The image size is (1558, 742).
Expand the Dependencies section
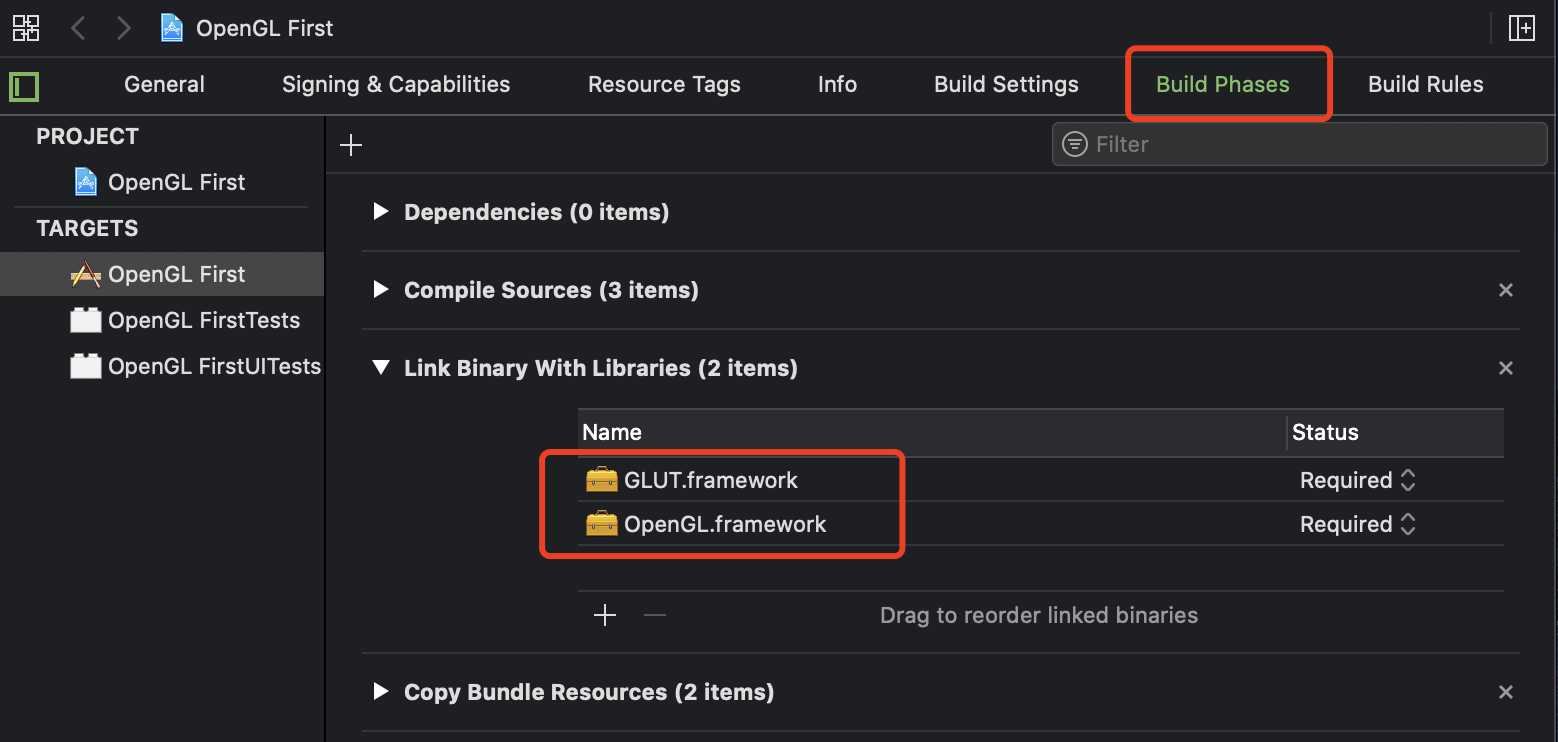pyautogui.click(x=380, y=211)
